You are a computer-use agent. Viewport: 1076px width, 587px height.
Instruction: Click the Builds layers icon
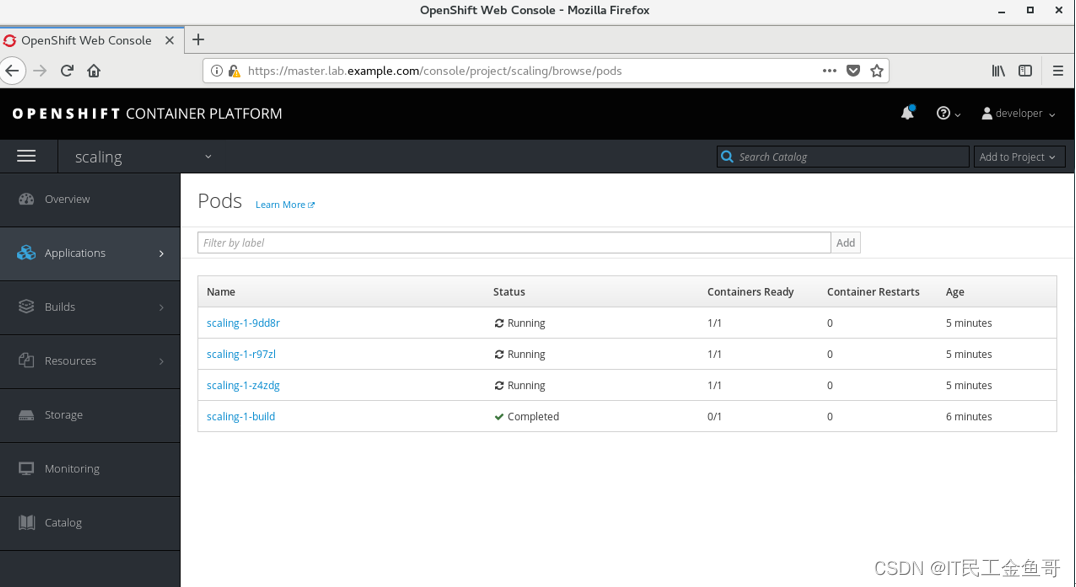point(26,306)
